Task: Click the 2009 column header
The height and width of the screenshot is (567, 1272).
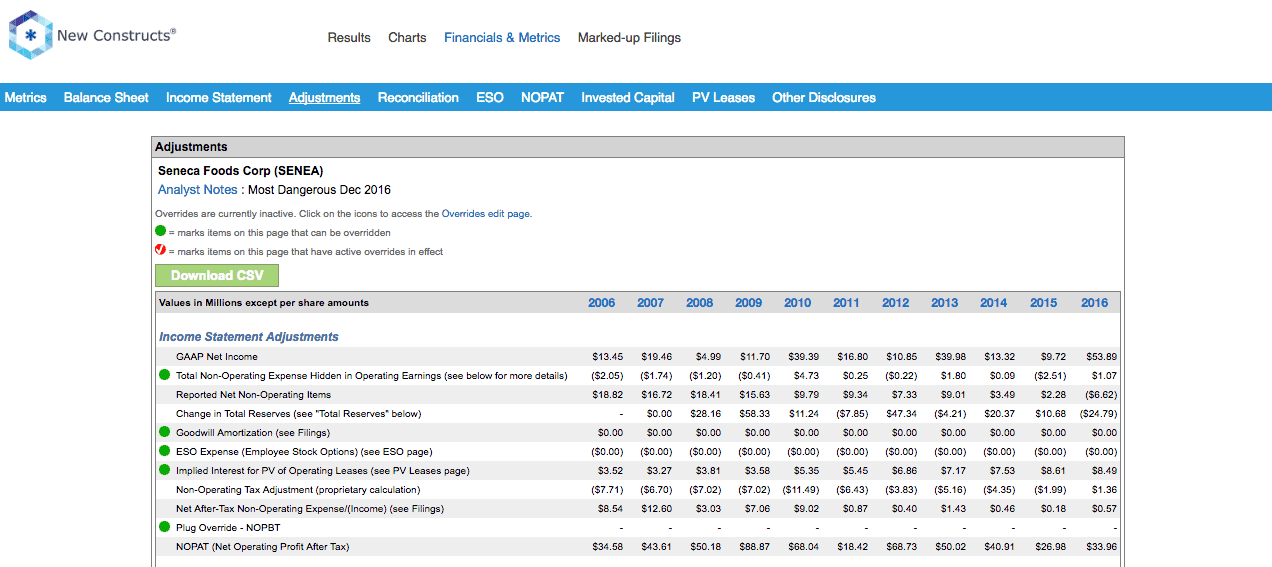Action: click(x=749, y=302)
